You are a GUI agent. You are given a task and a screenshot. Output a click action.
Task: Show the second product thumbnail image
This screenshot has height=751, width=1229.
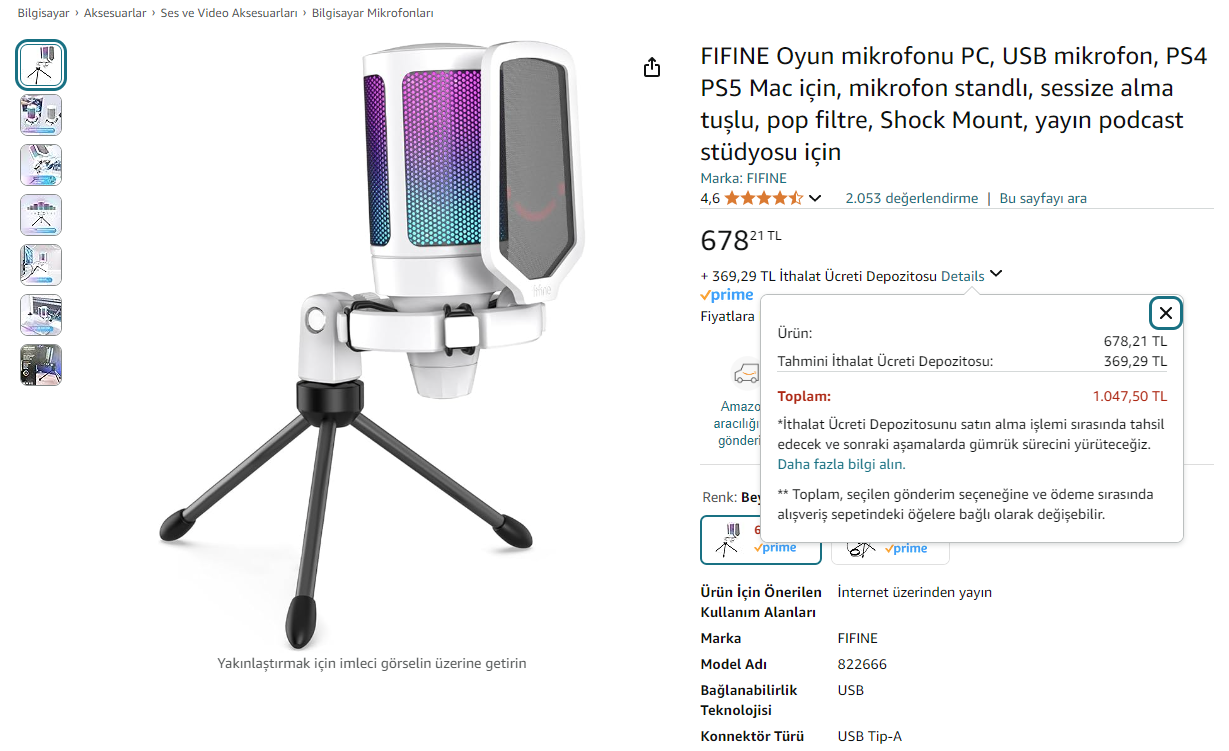point(41,115)
